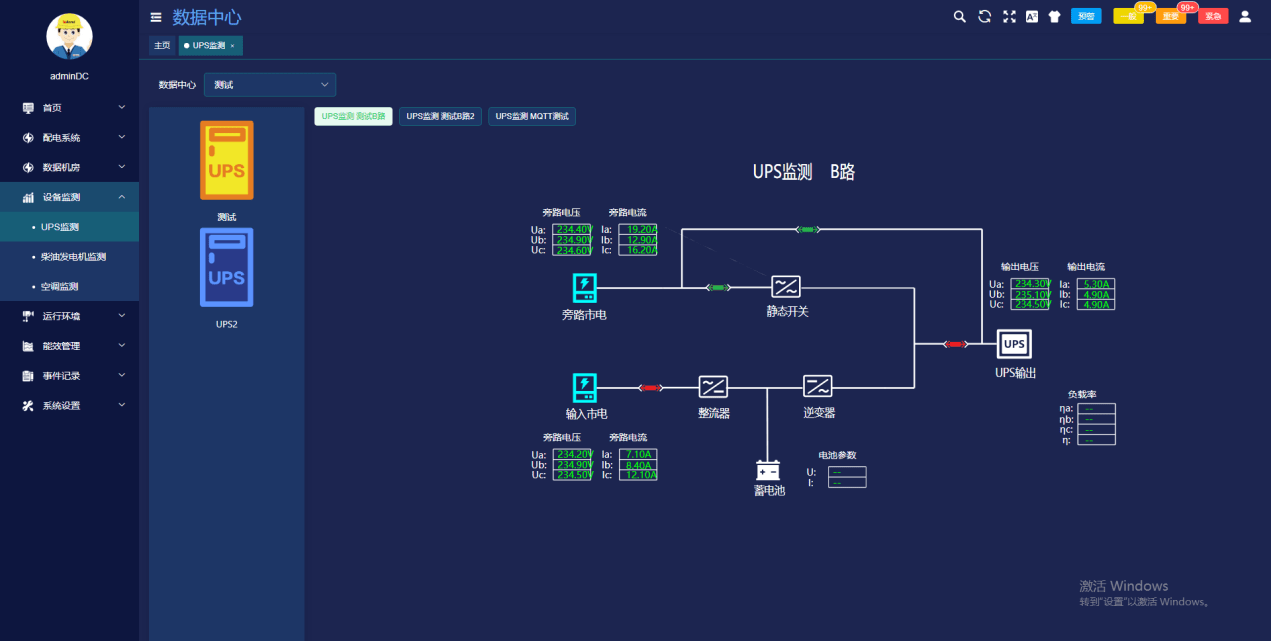Click the red 紧急 alarm badge
This screenshot has height=641, width=1271.
tap(1213, 16)
